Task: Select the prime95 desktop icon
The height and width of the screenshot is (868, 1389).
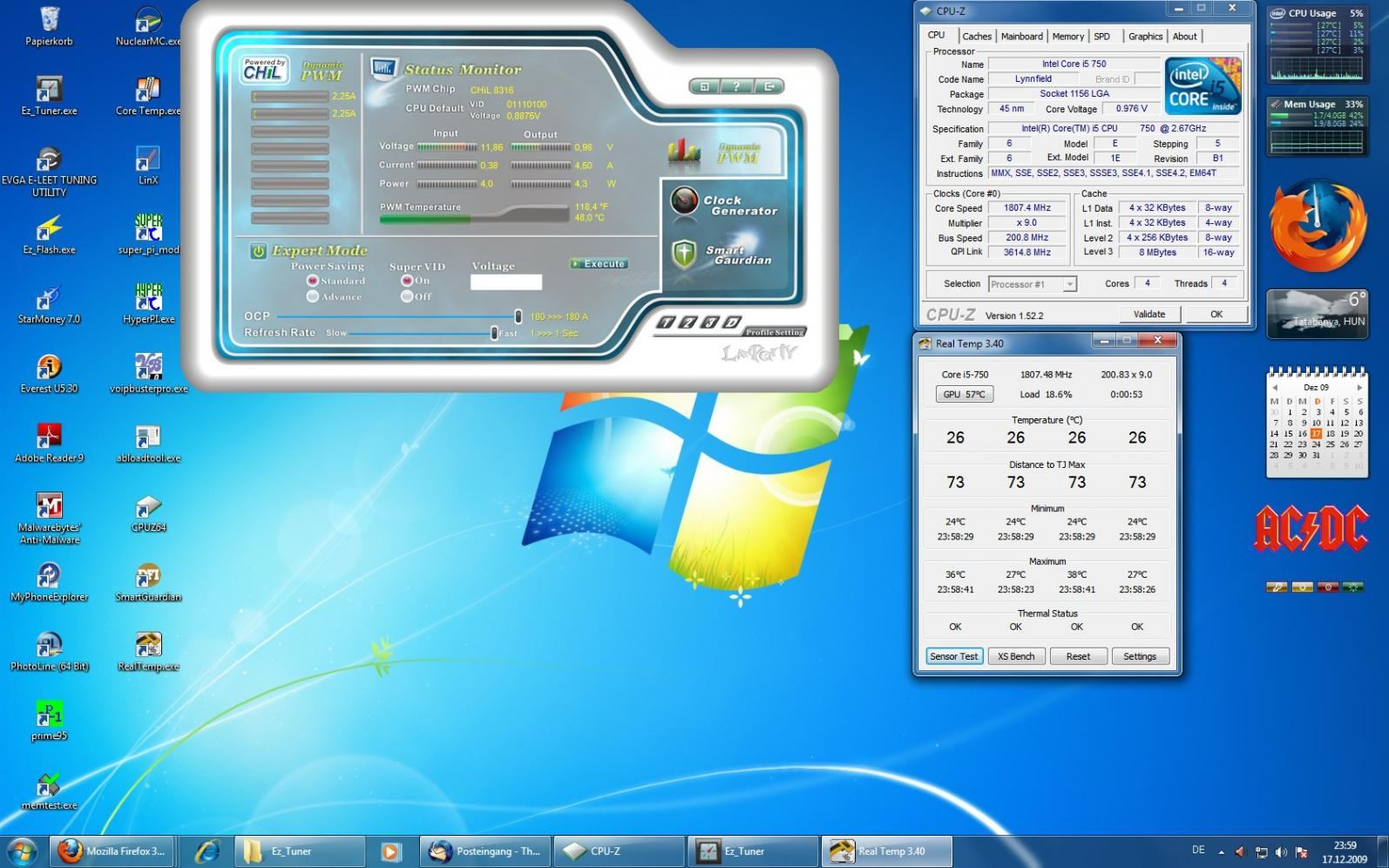Action: coord(49,722)
